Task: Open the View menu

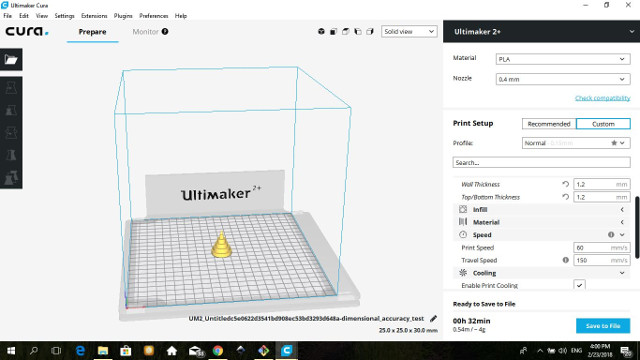Action: click(x=42, y=16)
